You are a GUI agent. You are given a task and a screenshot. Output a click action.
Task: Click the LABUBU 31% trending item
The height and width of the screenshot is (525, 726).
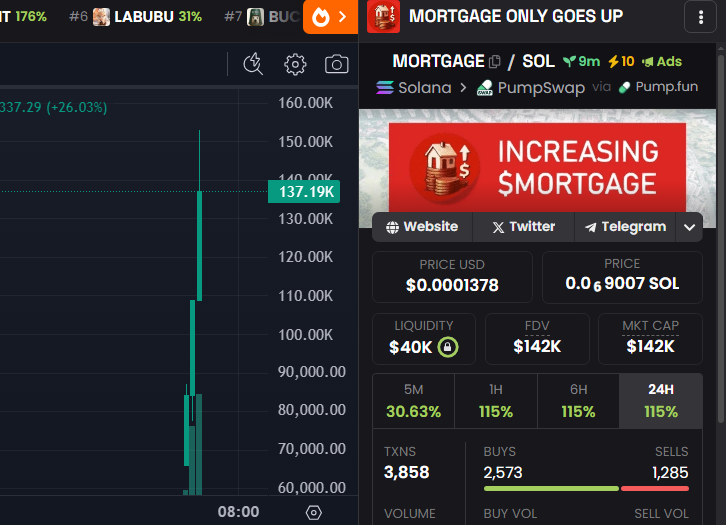pyautogui.click(x=135, y=17)
